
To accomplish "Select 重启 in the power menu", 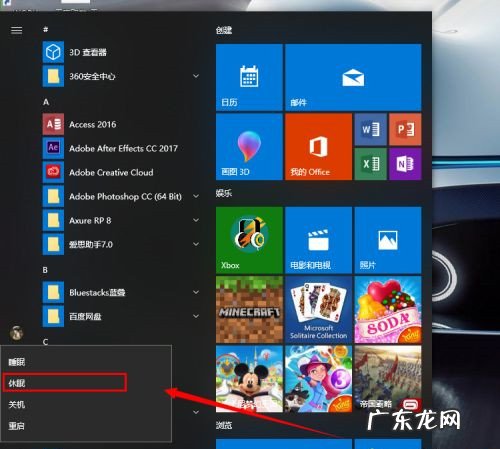I will pyautogui.click(x=86, y=426).
